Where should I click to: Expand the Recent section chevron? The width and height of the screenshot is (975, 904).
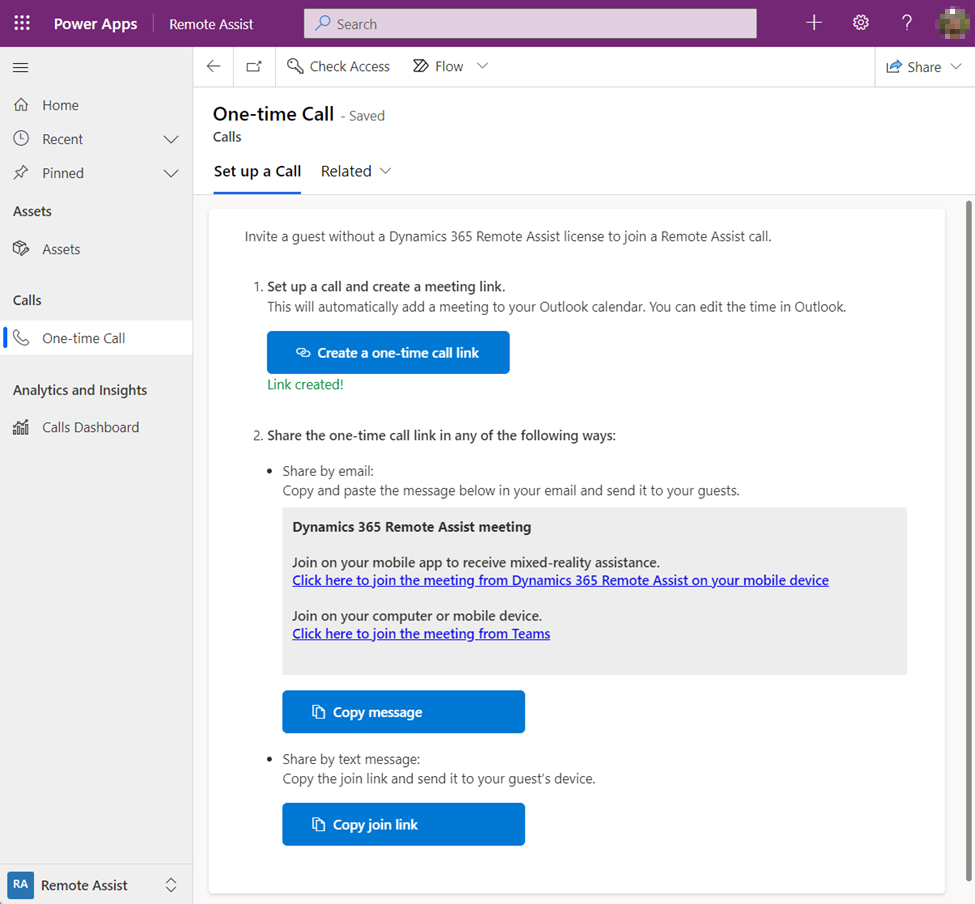click(x=171, y=139)
